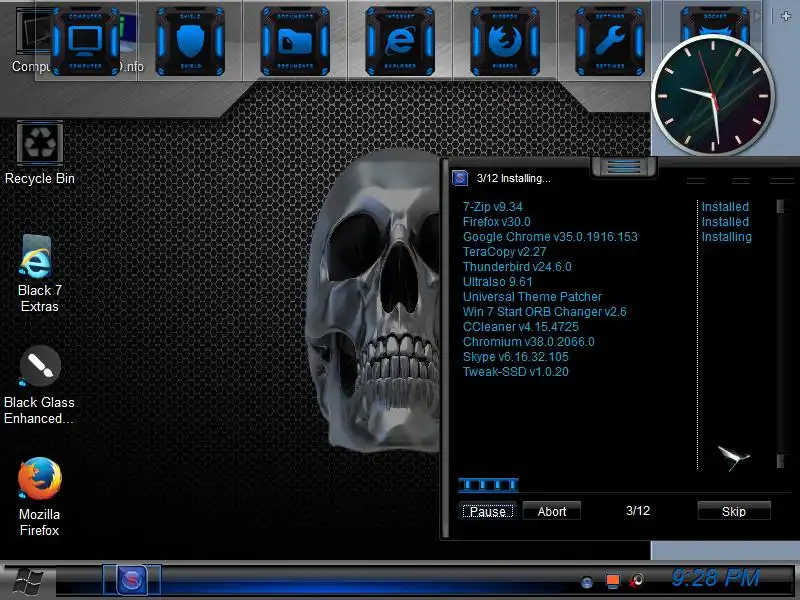Click the Windows Start orb
The image size is (800, 600).
[x=27, y=582]
